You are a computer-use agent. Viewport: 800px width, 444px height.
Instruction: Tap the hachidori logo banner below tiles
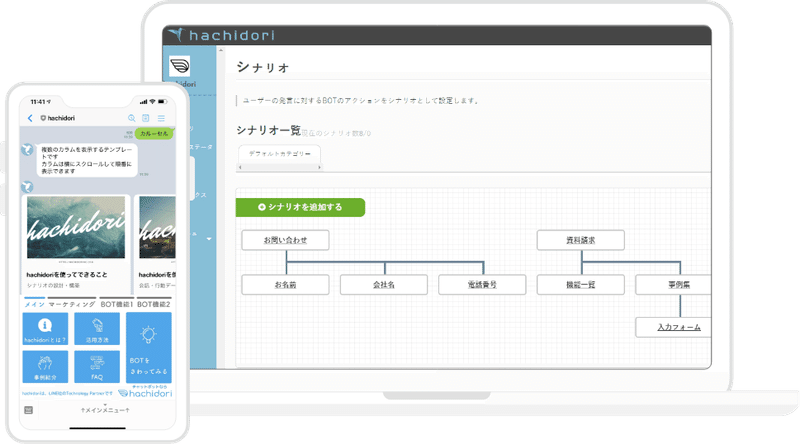tap(145, 392)
